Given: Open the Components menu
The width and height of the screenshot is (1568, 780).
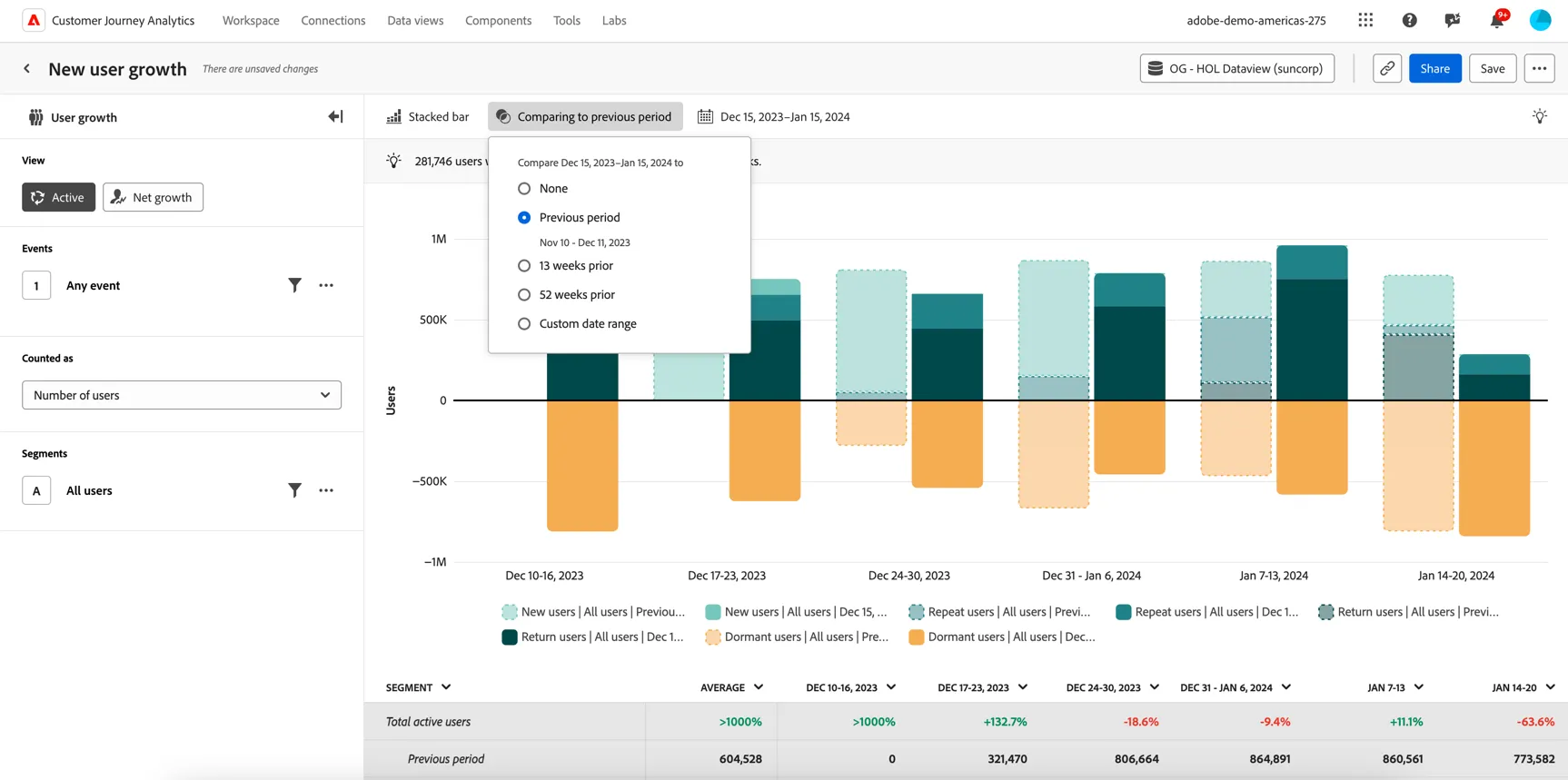Looking at the screenshot, I should pyautogui.click(x=498, y=20).
